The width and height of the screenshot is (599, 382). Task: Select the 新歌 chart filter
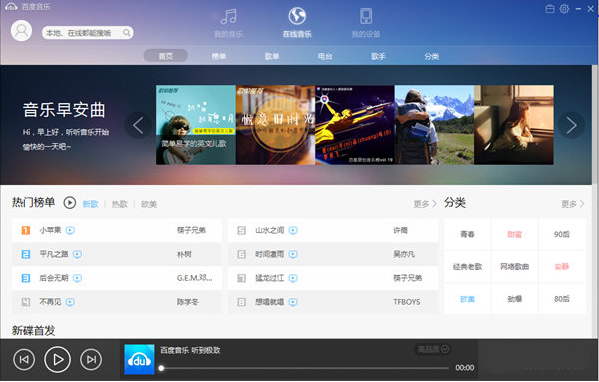coord(91,204)
